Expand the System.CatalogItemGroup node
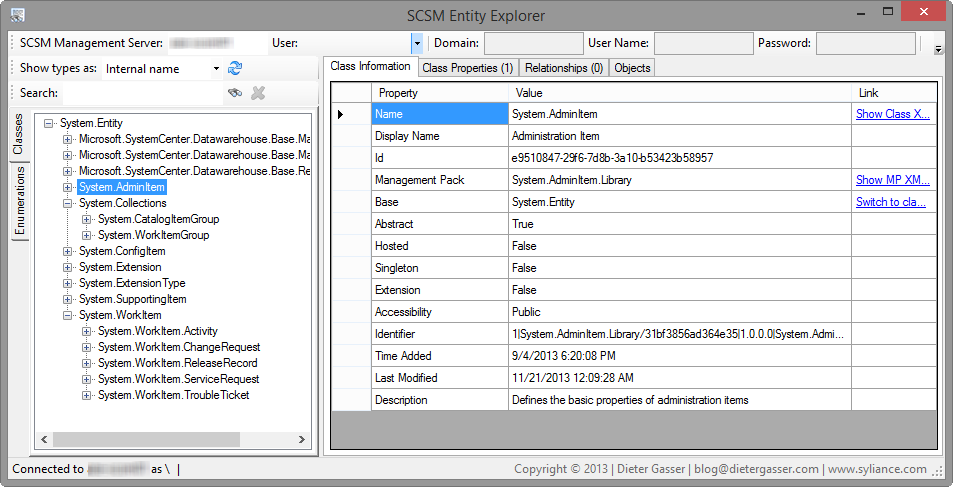Viewport: 953px width, 487px height. point(86,219)
